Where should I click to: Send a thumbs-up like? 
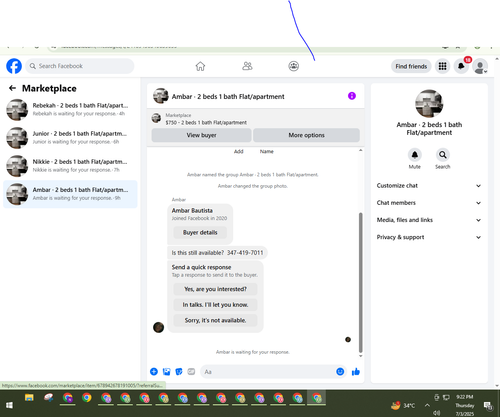pos(356,372)
